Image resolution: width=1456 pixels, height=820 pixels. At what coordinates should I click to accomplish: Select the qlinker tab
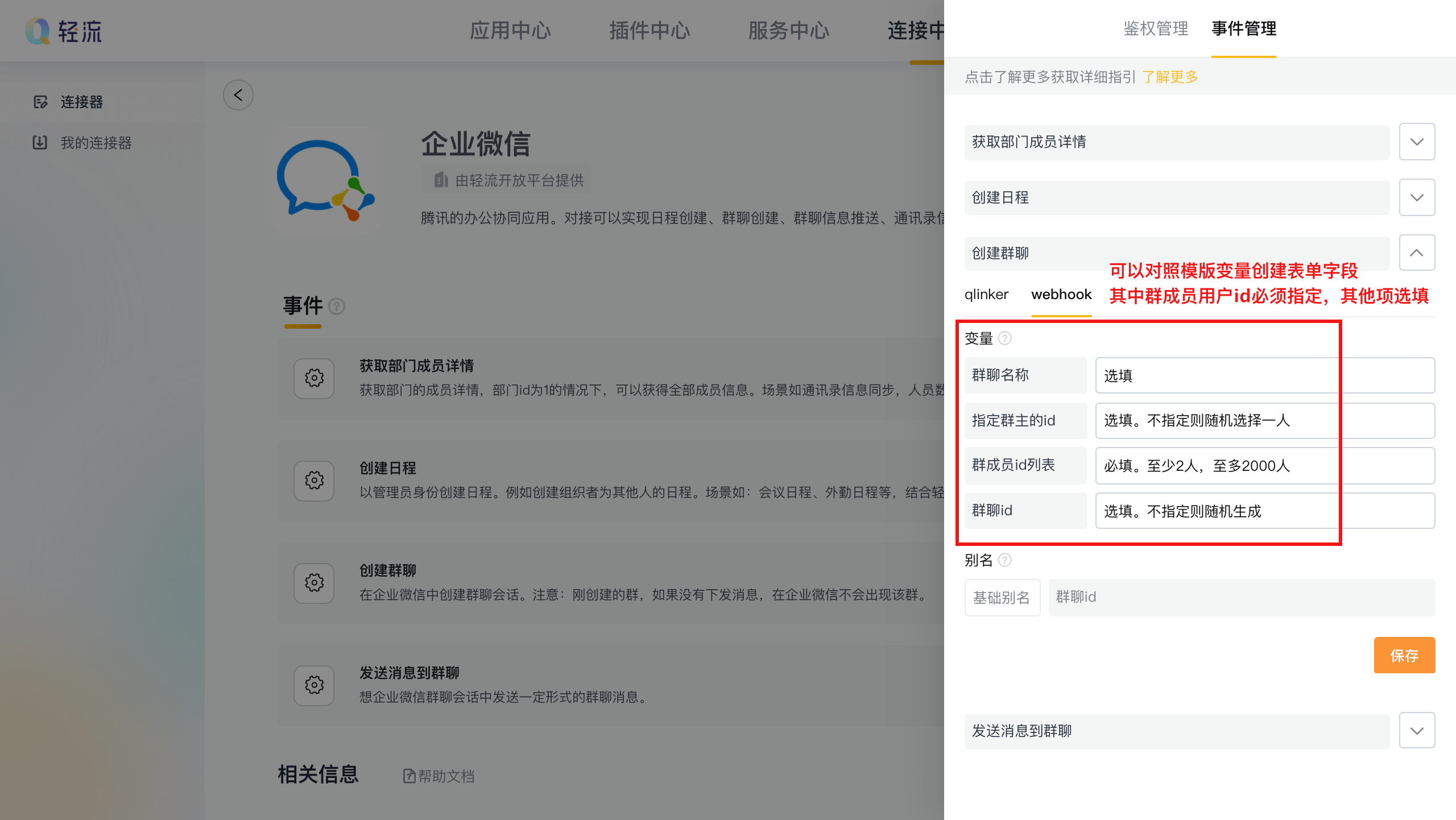click(986, 295)
